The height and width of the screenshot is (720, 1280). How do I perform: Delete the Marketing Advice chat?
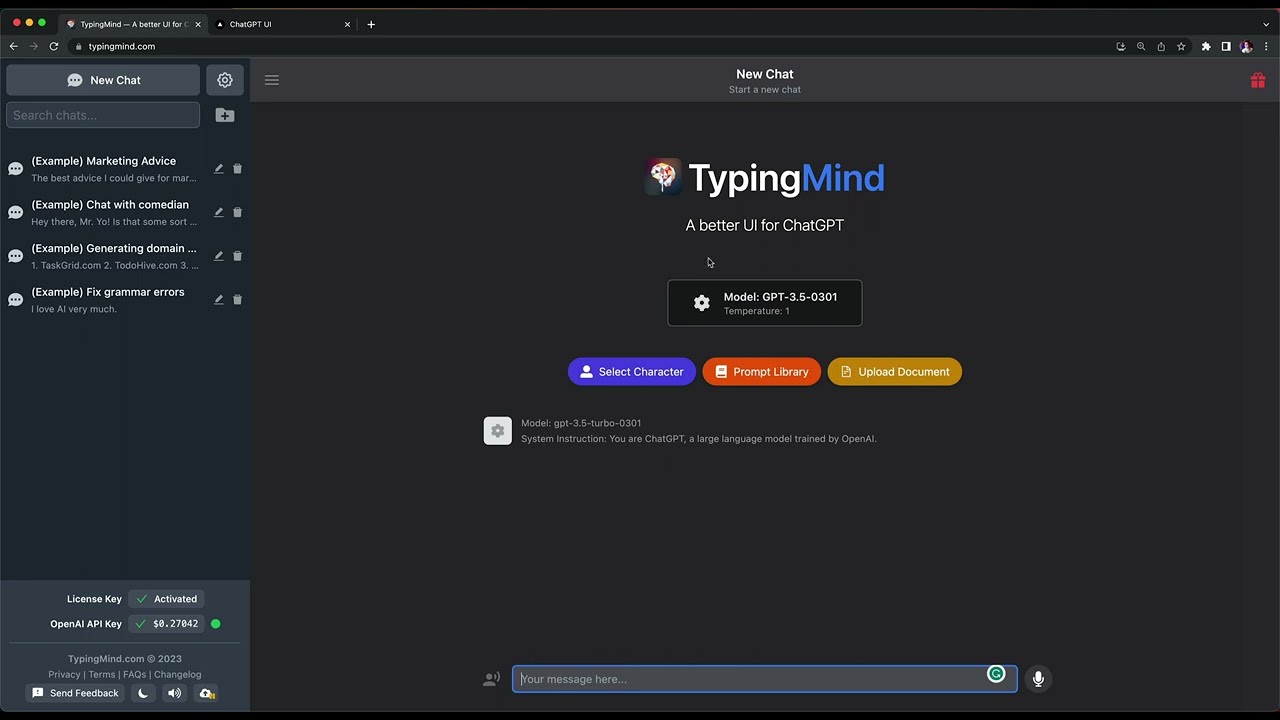(x=237, y=169)
